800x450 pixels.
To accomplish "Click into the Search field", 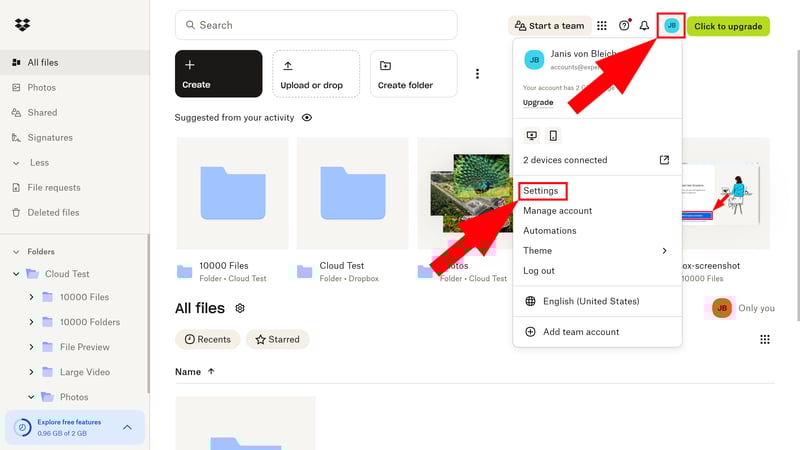I will 316,25.
